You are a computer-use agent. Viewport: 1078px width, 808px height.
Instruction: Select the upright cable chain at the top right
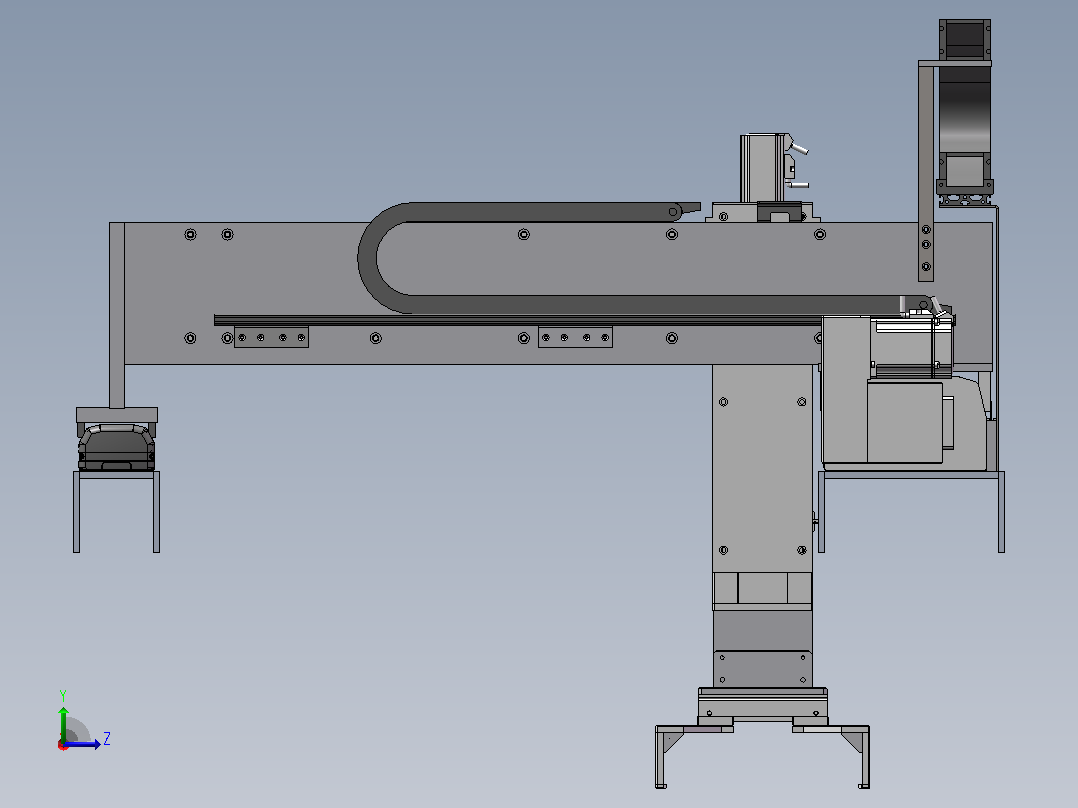pos(965,107)
